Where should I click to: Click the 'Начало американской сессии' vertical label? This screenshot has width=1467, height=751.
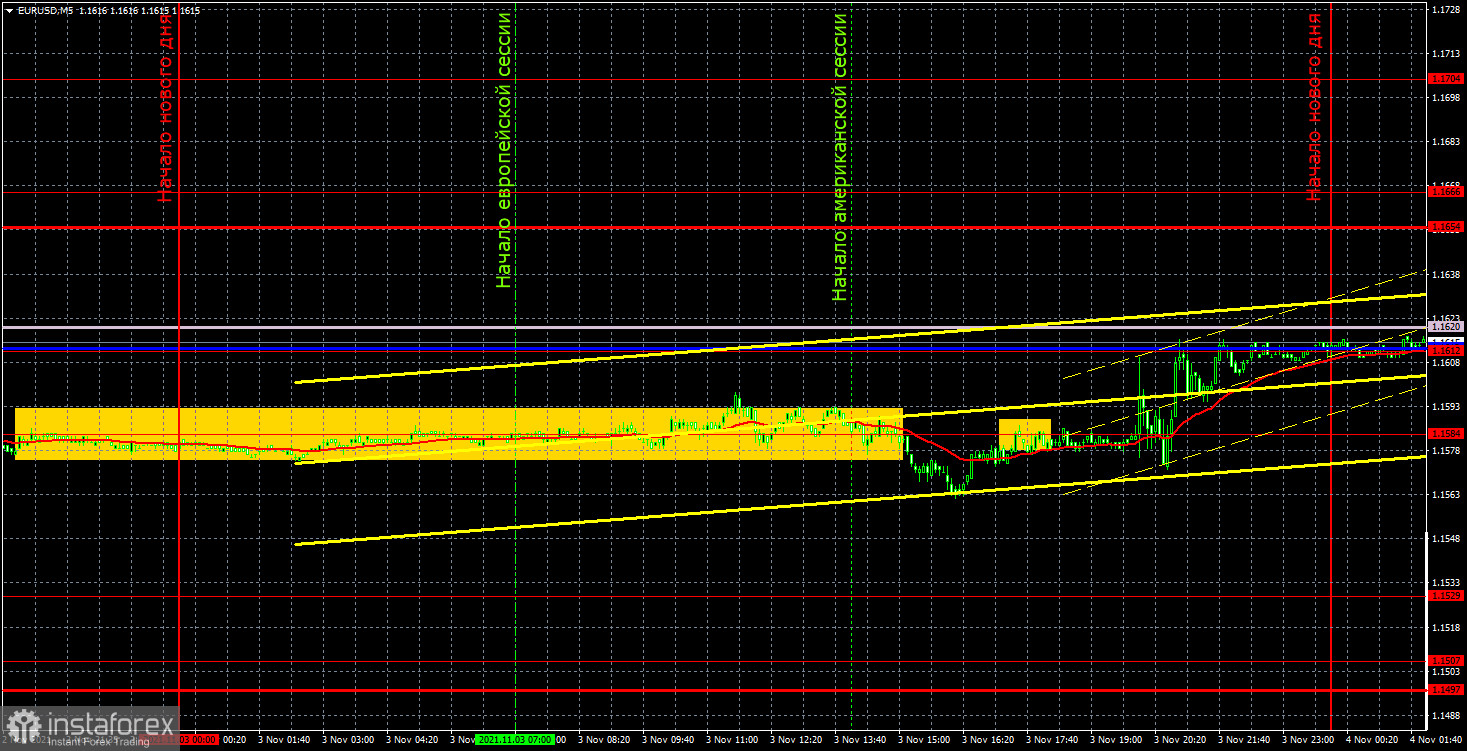(840, 156)
